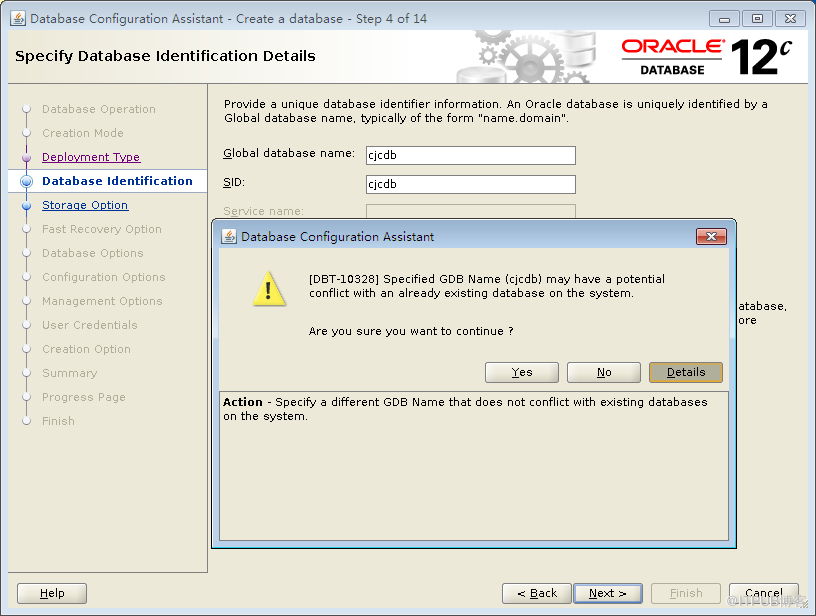The height and width of the screenshot is (616, 816).
Task: Maximize the main wizard window
Action: (x=757, y=19)
